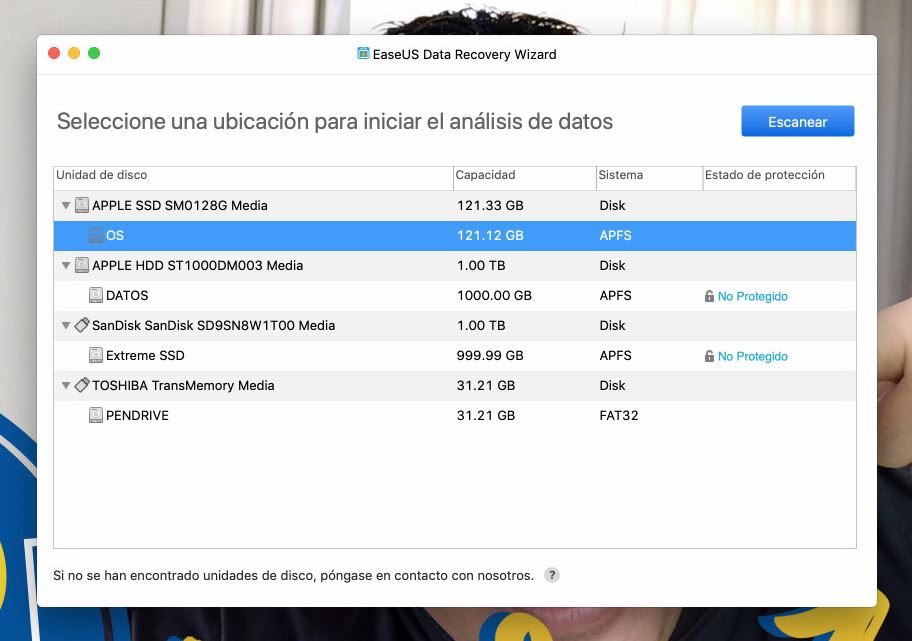Click the lock icon in DATOS row

[709, 296]
